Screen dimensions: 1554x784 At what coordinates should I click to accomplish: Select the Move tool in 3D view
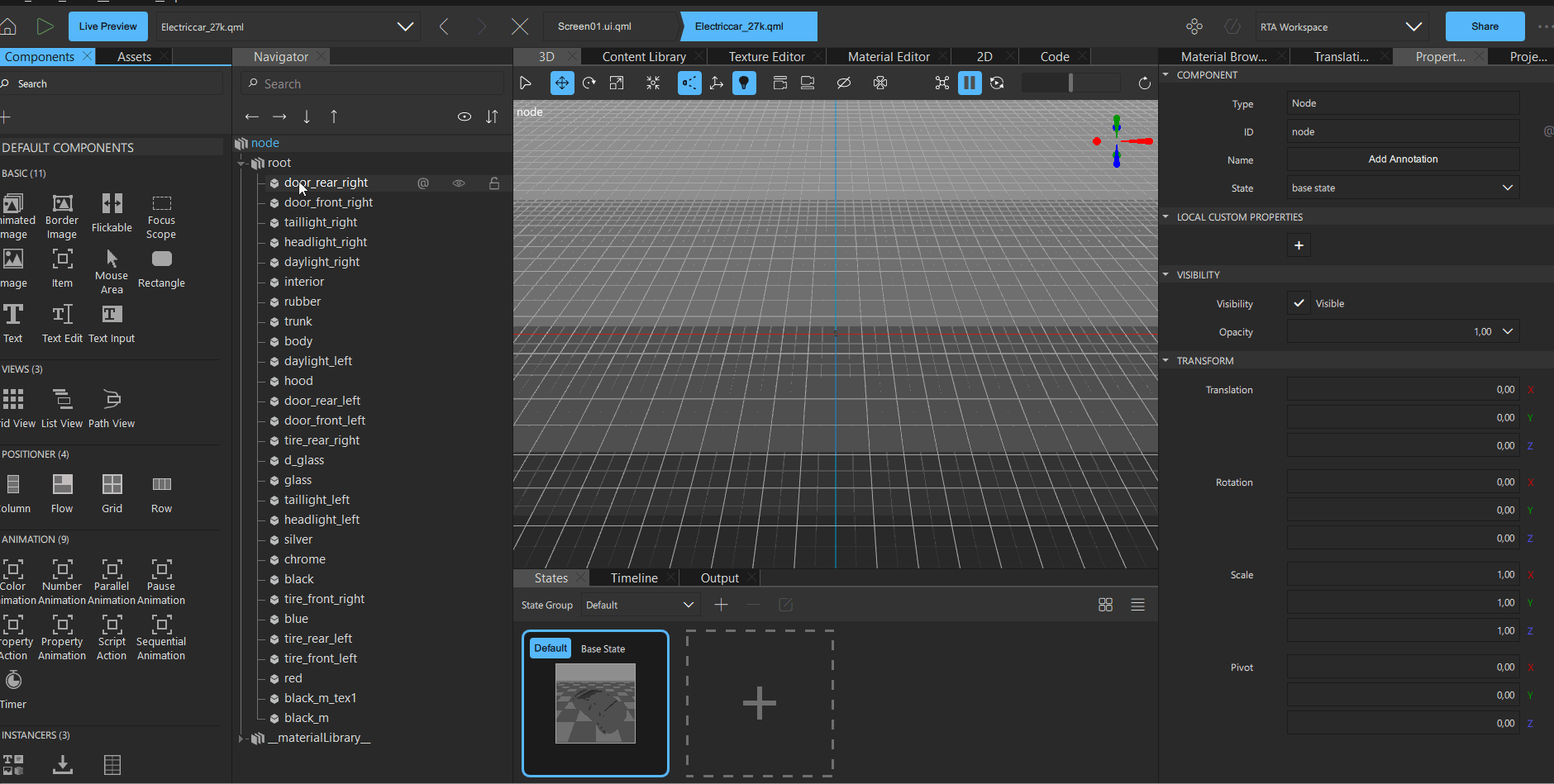[x=562, y=83]
